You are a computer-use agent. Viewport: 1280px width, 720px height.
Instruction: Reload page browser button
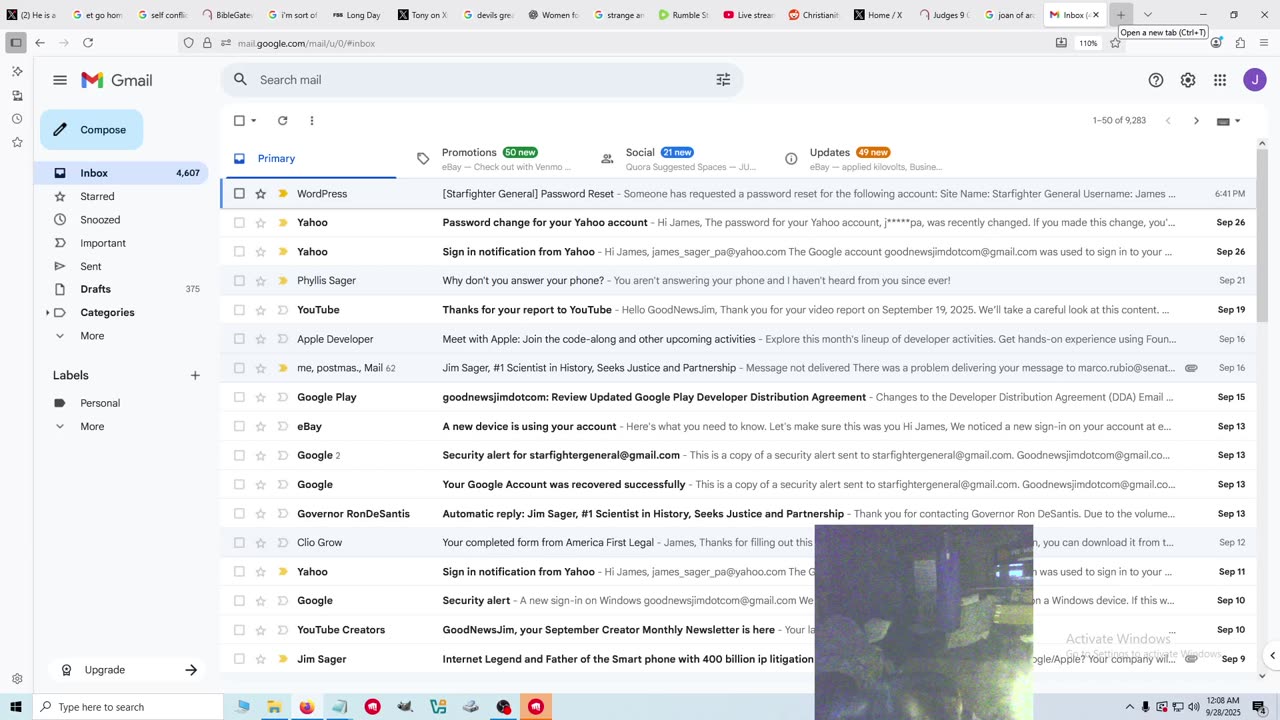pyautogui.click(x=88, y=43)
